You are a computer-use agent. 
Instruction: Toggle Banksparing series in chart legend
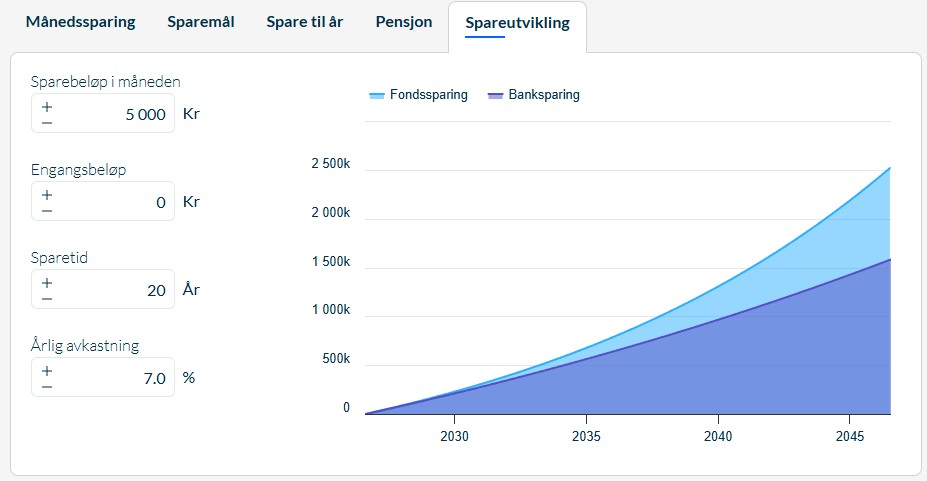533,95
